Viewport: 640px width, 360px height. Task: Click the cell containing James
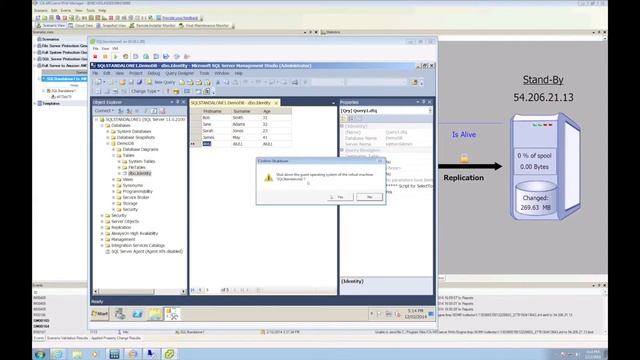[x=217, y=137]
